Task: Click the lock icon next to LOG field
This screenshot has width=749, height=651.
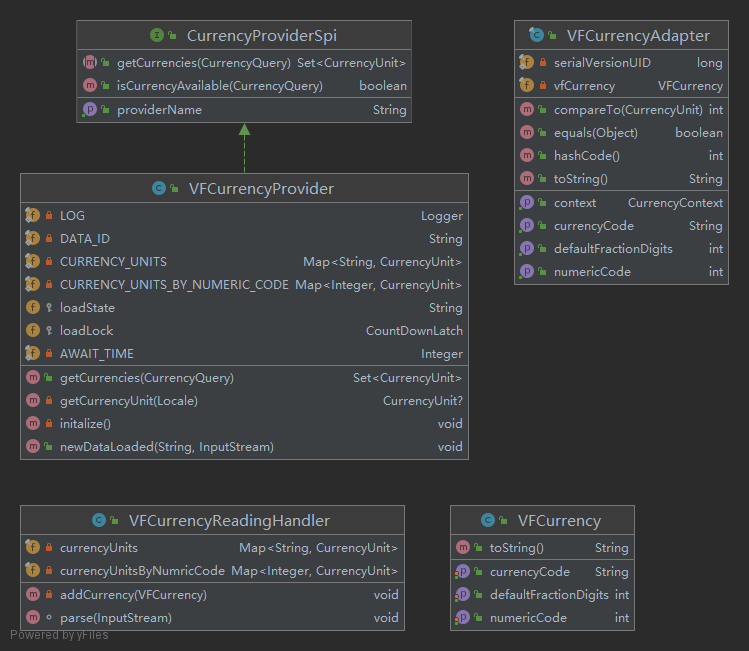Action: point(49,215)
